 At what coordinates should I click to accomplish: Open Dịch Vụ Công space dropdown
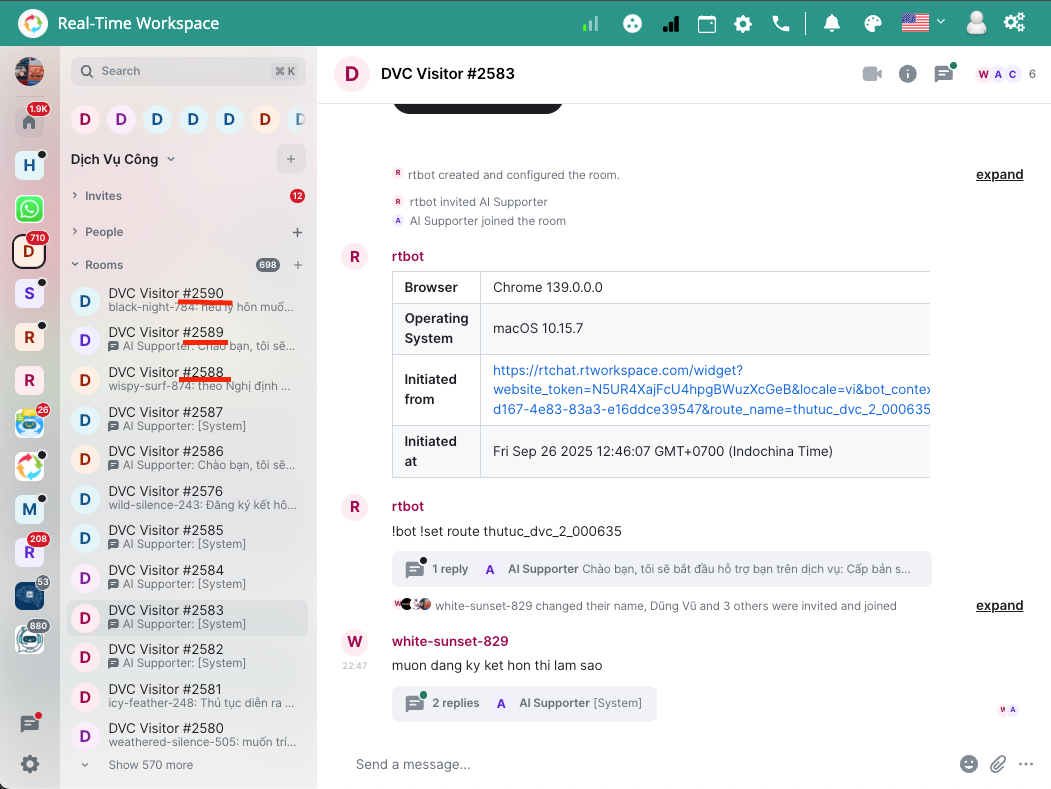[123, 159]
